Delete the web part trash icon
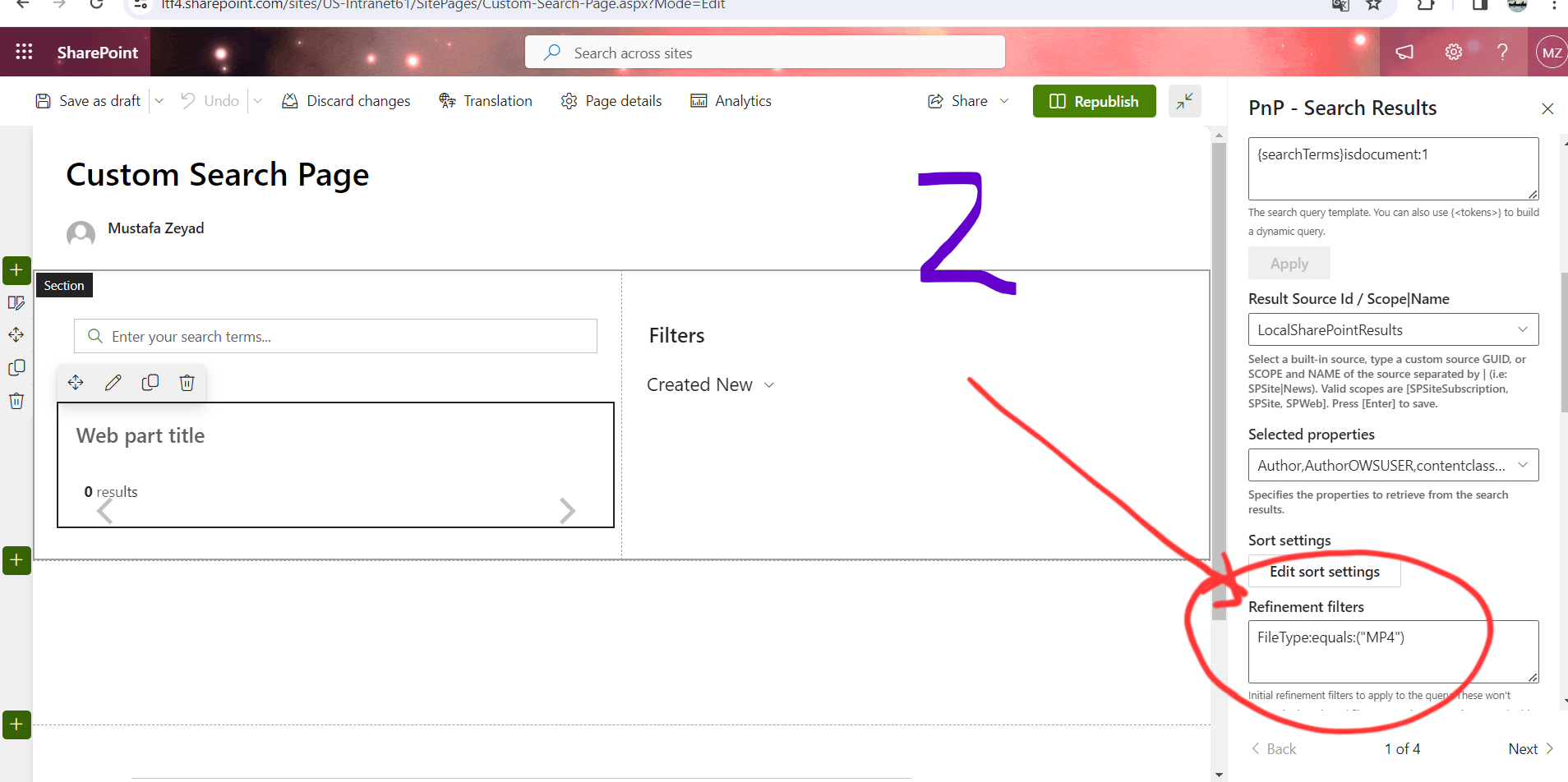The height and width of the screenshot is (782, 1568). (x=187, y=383)
